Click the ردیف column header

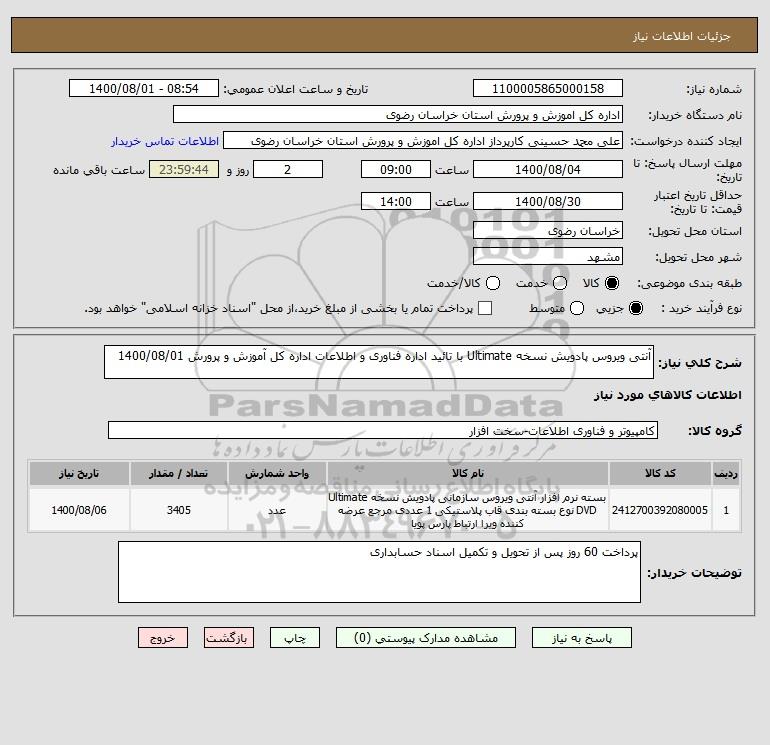point(726,473)
